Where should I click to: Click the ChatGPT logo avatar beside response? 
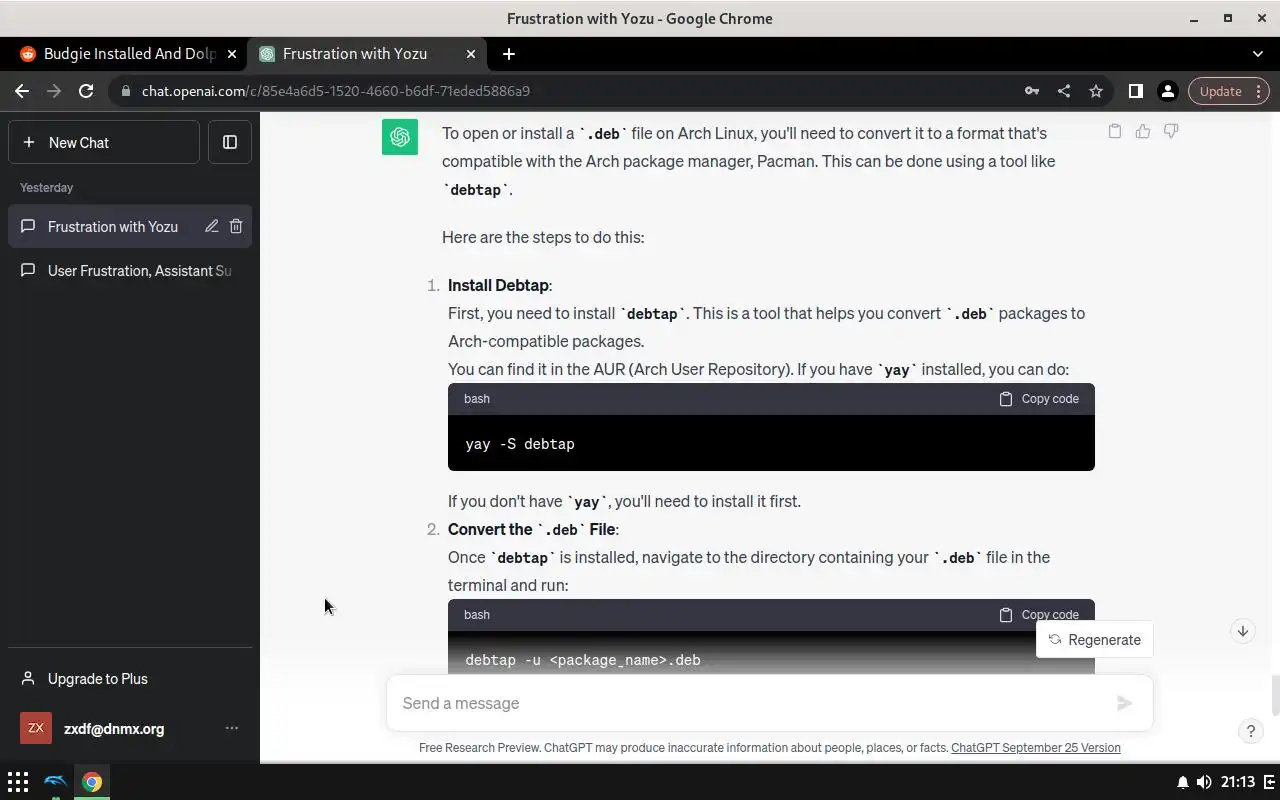tap(400, 137)
